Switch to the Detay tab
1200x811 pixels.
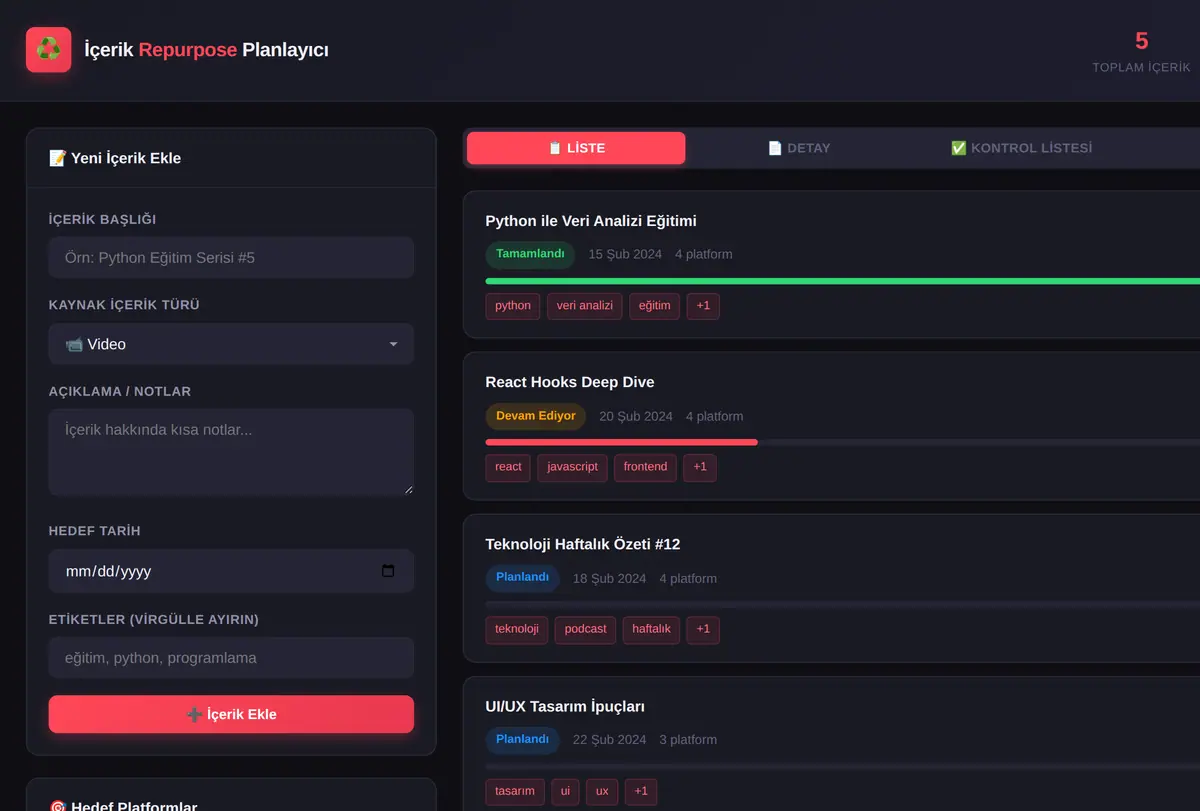tap(799, 148)
